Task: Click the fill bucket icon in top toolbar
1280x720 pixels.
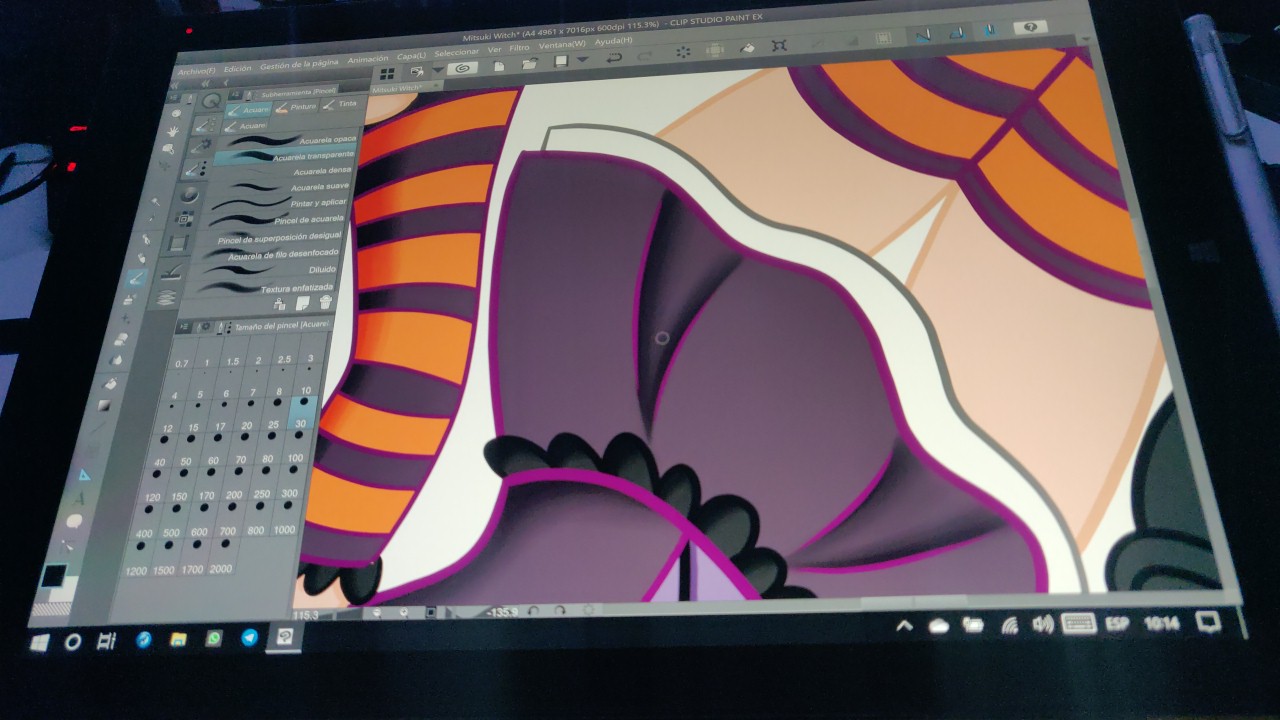Action: 748,48
